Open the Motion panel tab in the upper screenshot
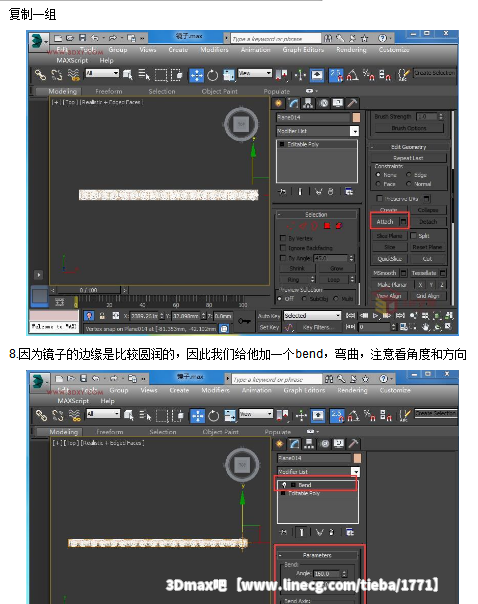The height and width of the screenshot is (604, 478). click(324, 103)
